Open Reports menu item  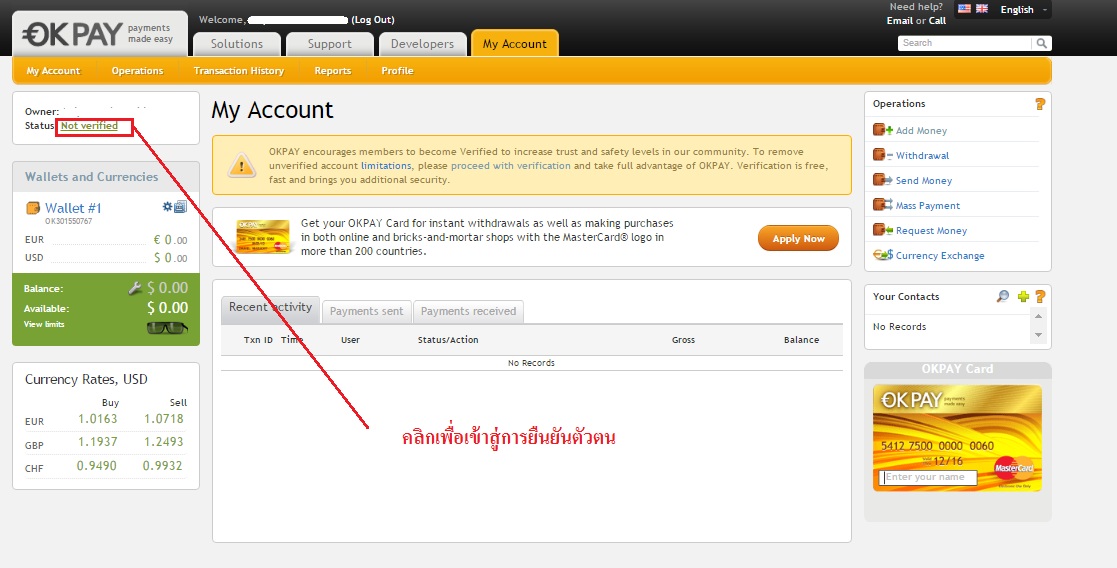click(x=333, y=71)
